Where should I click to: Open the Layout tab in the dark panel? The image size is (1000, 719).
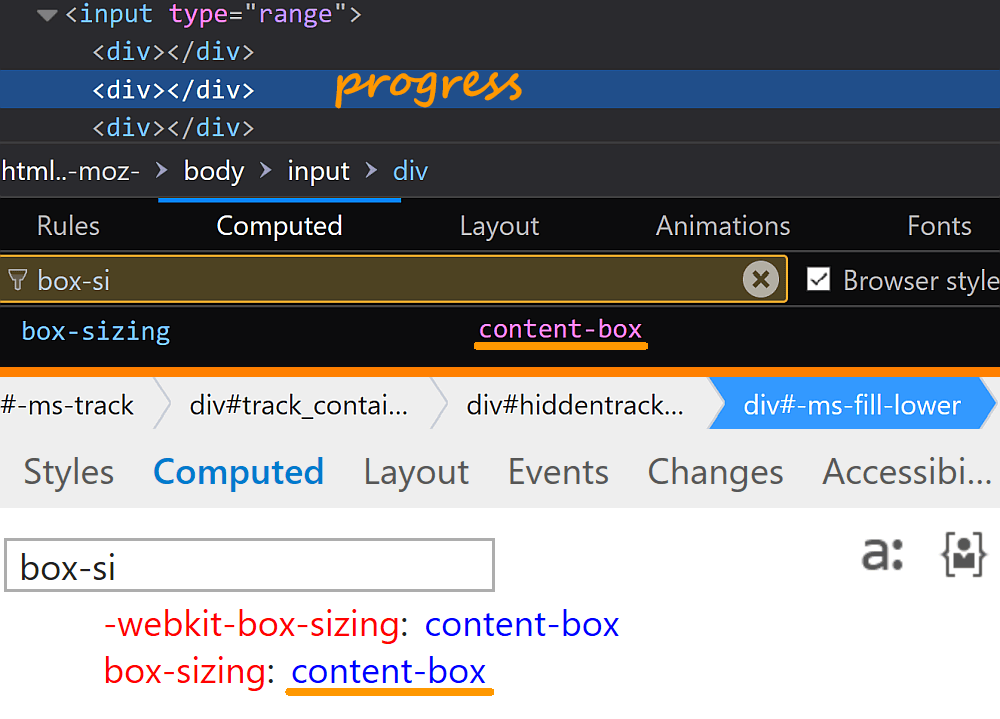[x=499, y=226]
